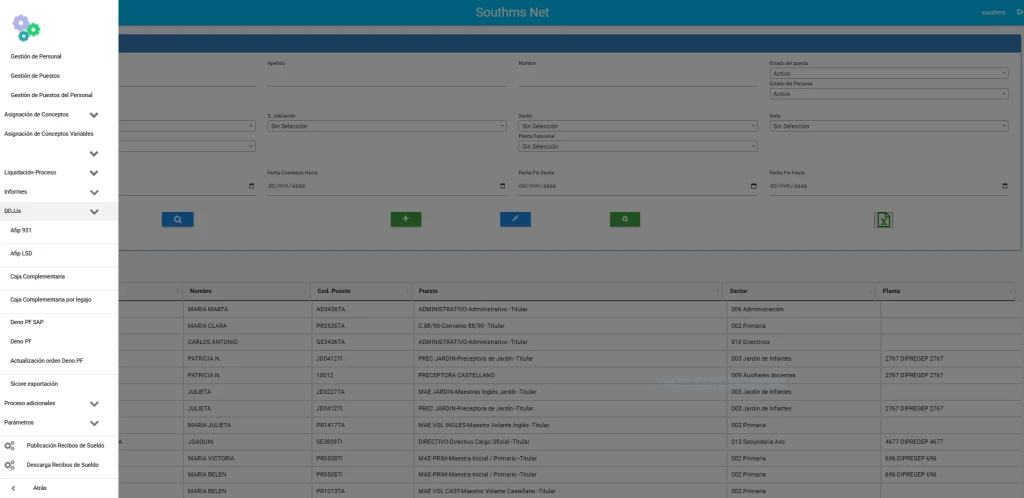Click the Southms Net header title
1024x498 pixels.
(x=512, y=12)
